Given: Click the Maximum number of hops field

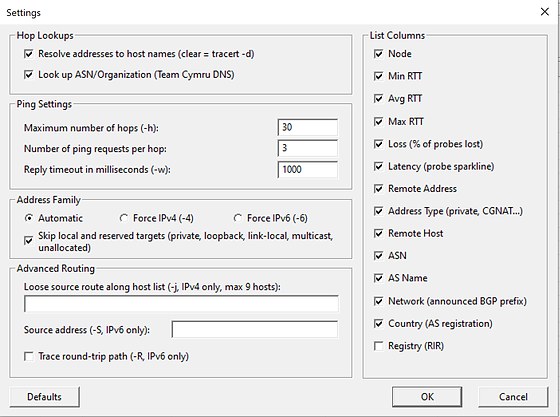Looking at the screenshot, I should pyautogui.click(x=308, y=127).
